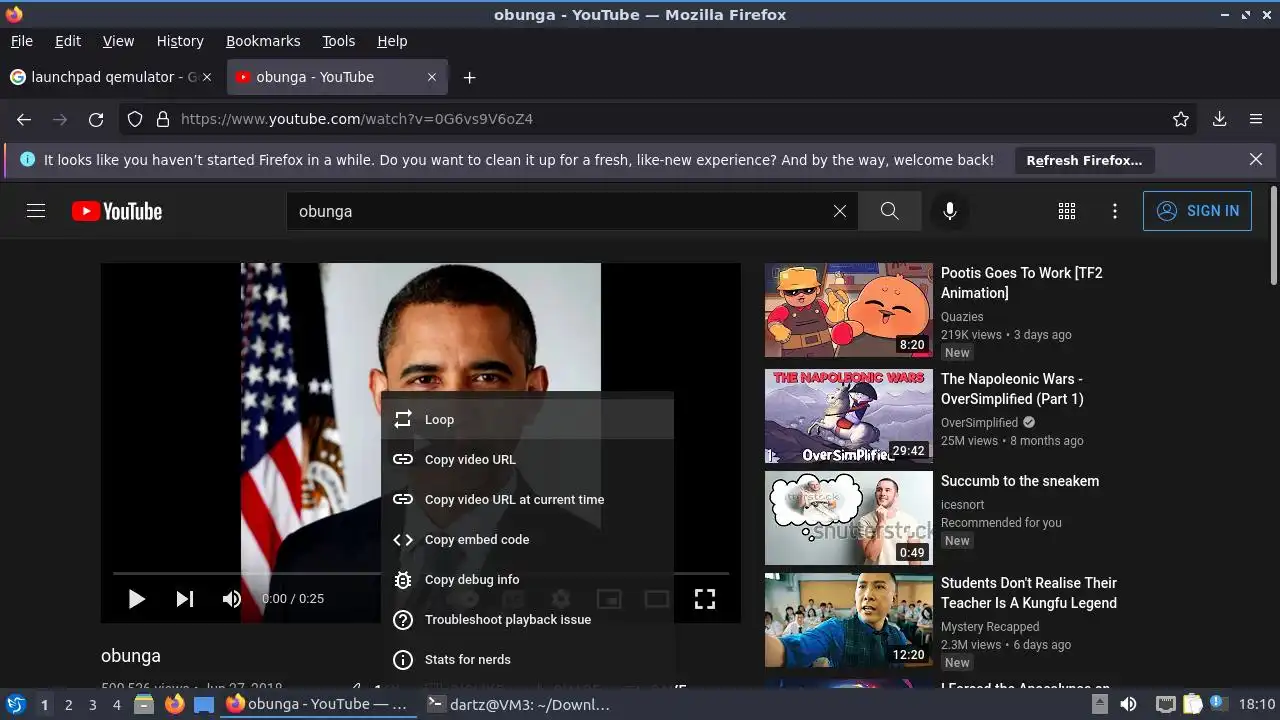The image size is (1280, 720).
Task: Bookmark this page with star
Action: pyautogui.click(x=1181, y=119)
